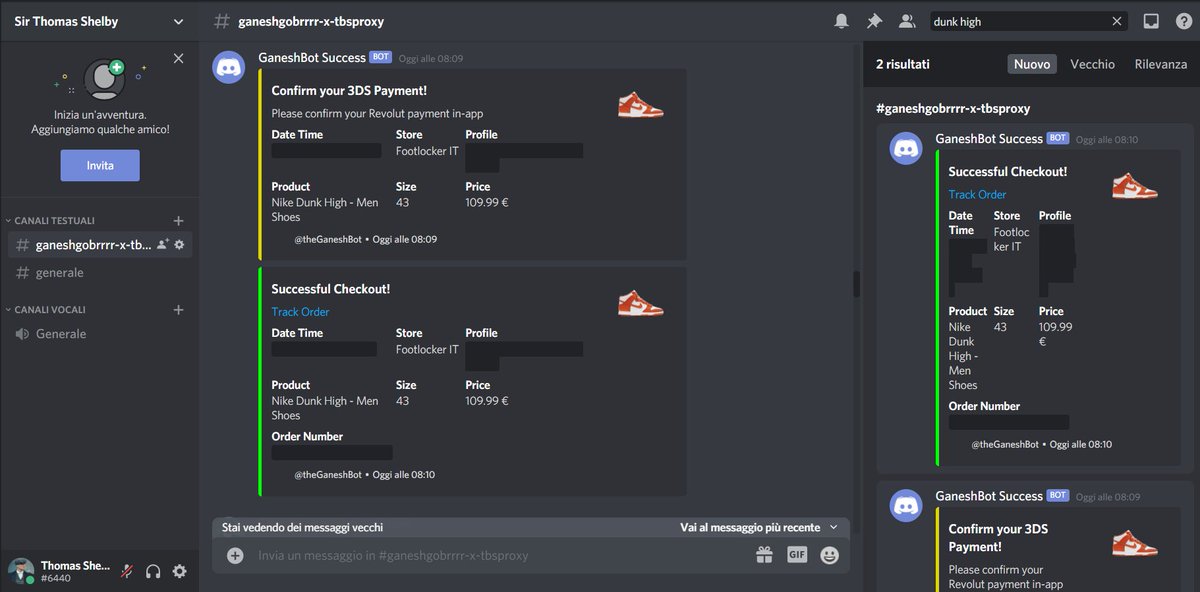This screenshot has width=1200, height=592.
Task: Click 'Successful Checkout!' title in main chat
Action: point(330,289)
